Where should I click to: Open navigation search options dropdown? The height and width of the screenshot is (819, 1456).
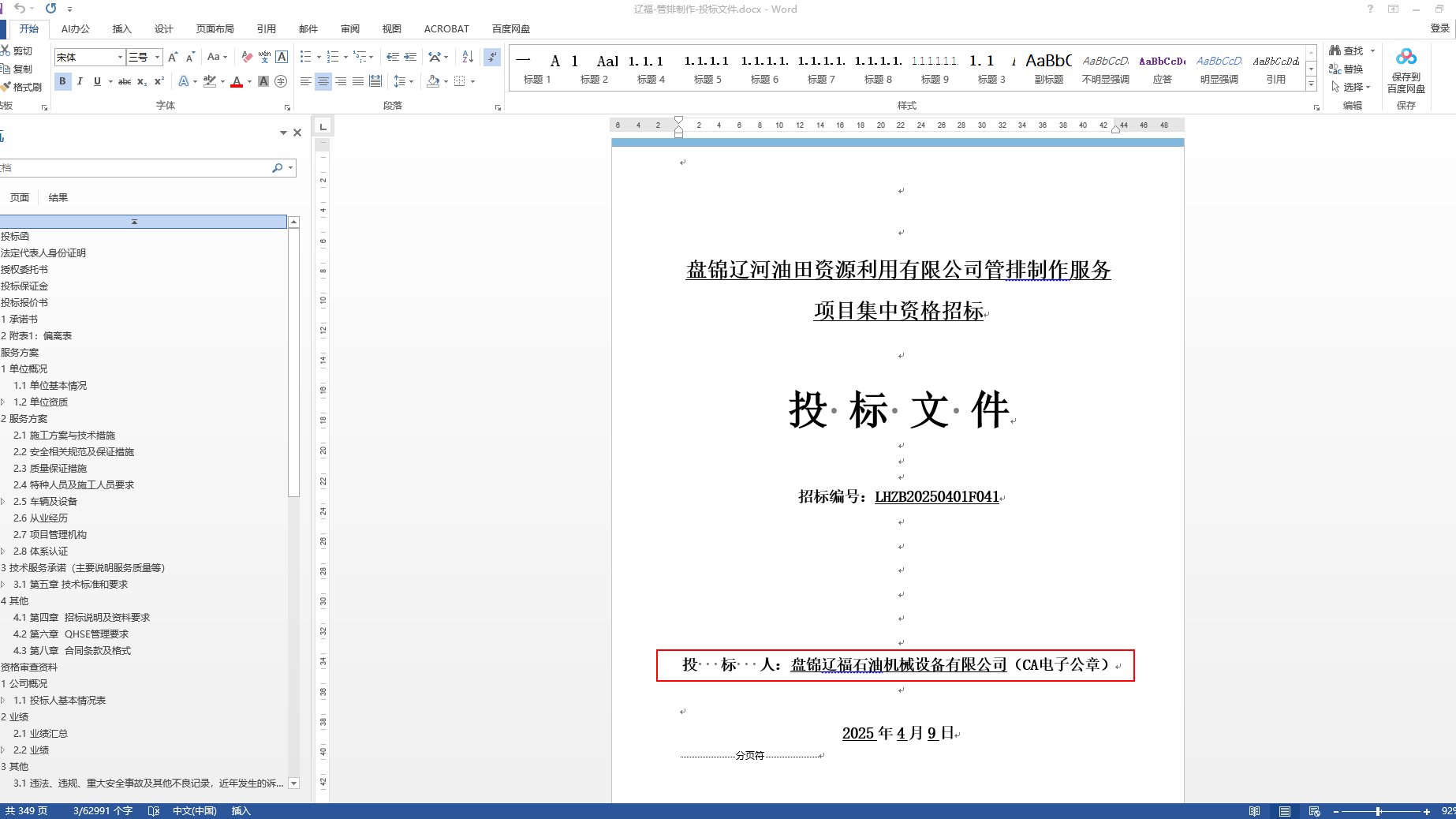pos(291,168)
